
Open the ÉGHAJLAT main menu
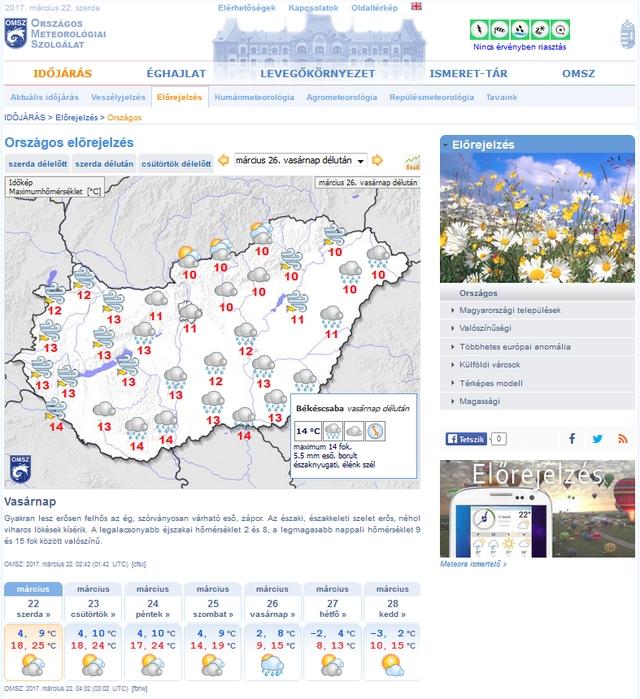point(176,74)
